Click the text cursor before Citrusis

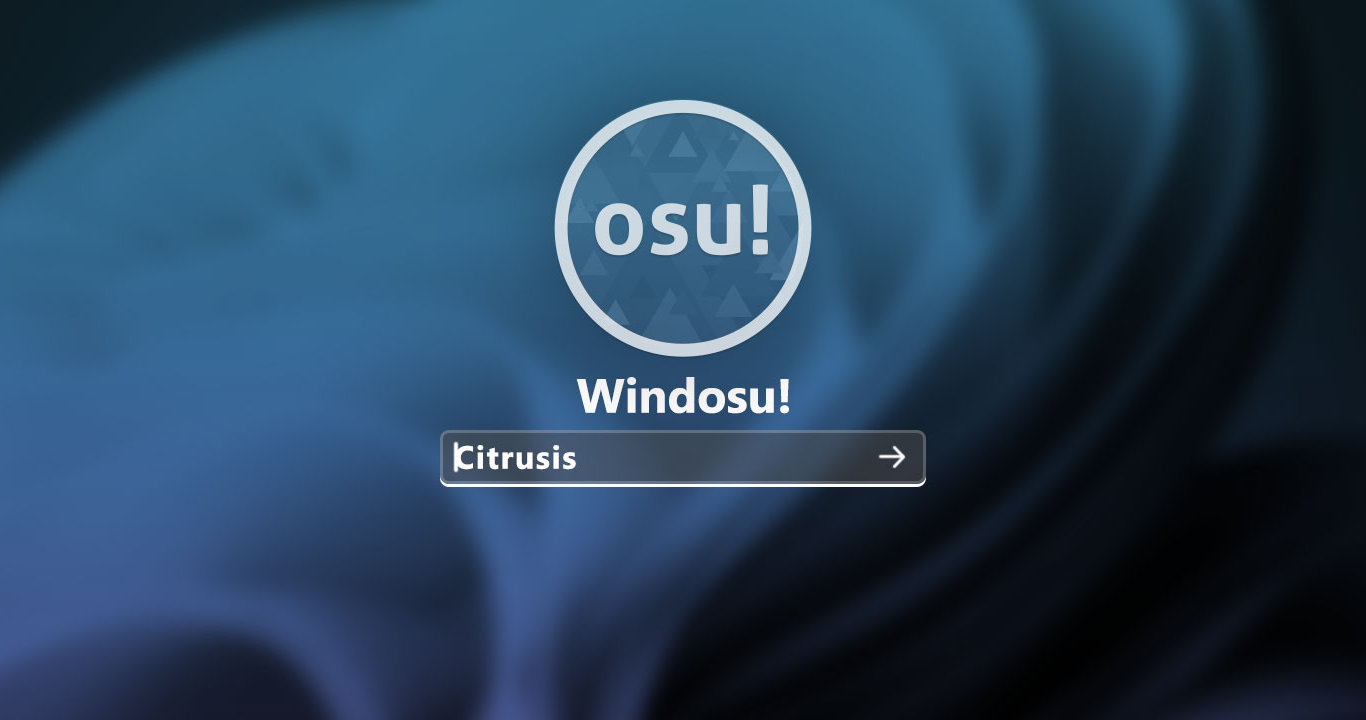(456, 458)
